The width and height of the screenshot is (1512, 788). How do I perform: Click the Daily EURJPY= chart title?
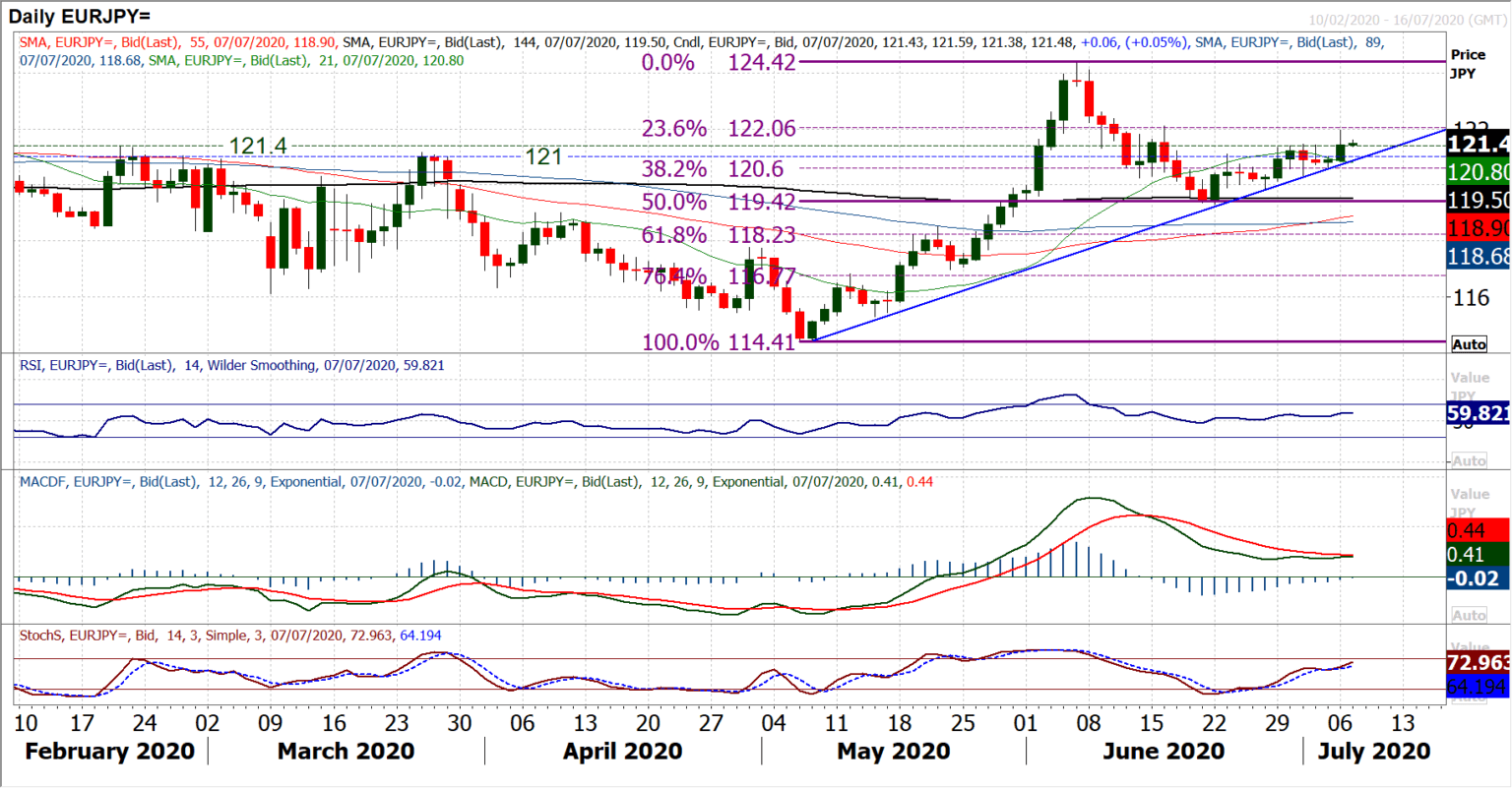(x=79, y=16)
